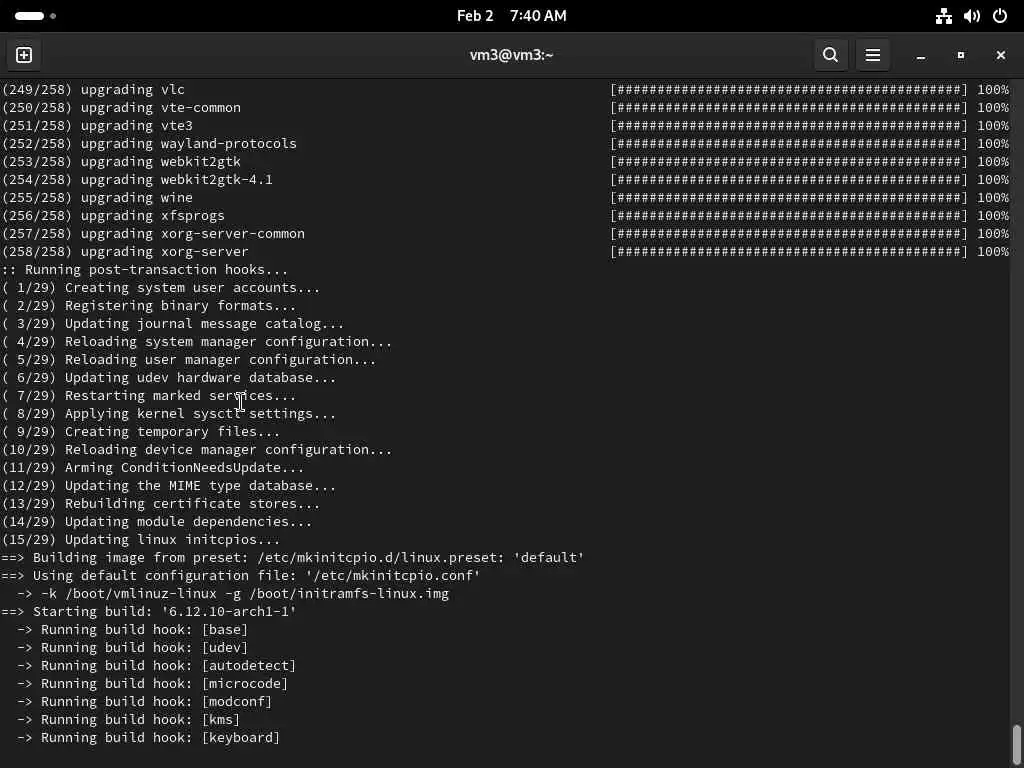Image resolution: width=1024 pixels, height=768 pixels.
Task: Open the terminal hamburger menu
Action: 873,55
